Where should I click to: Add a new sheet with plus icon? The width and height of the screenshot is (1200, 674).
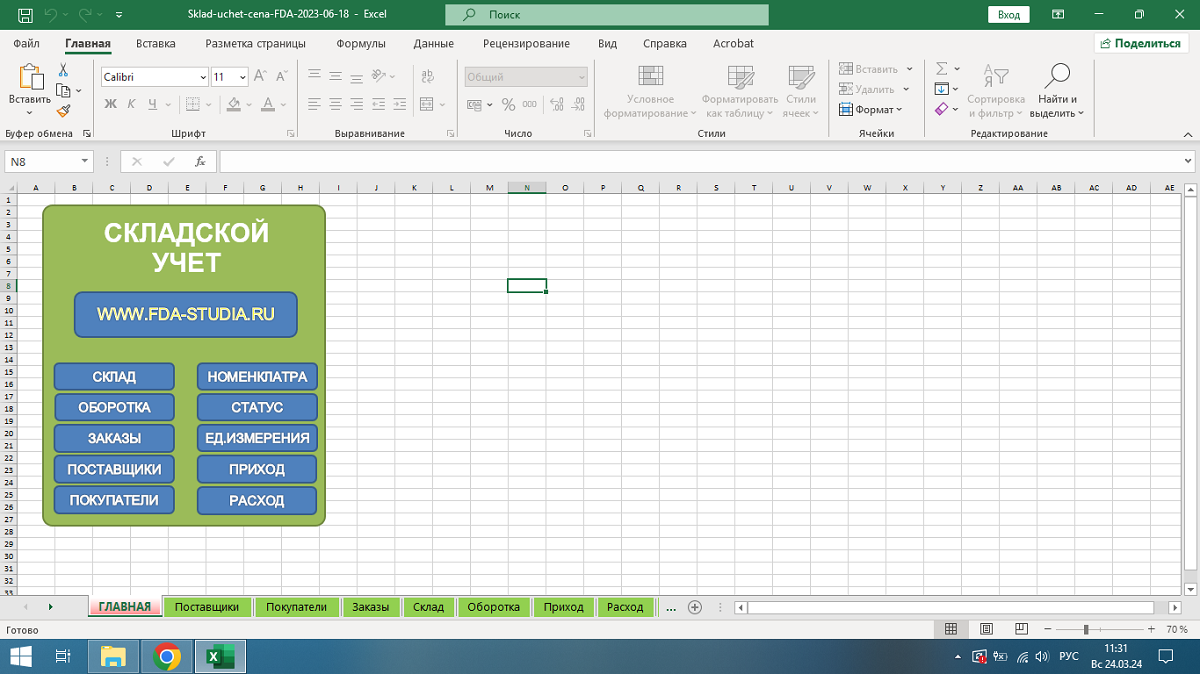click(x=695, y=607)
